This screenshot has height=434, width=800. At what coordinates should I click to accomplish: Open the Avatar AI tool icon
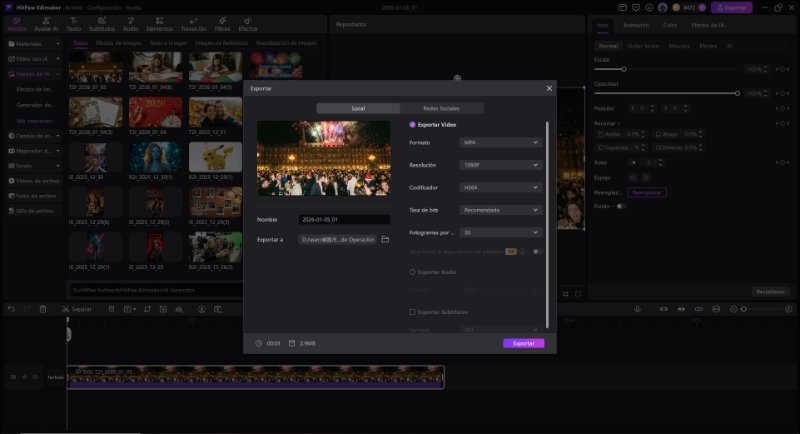(x=46, y=24)
